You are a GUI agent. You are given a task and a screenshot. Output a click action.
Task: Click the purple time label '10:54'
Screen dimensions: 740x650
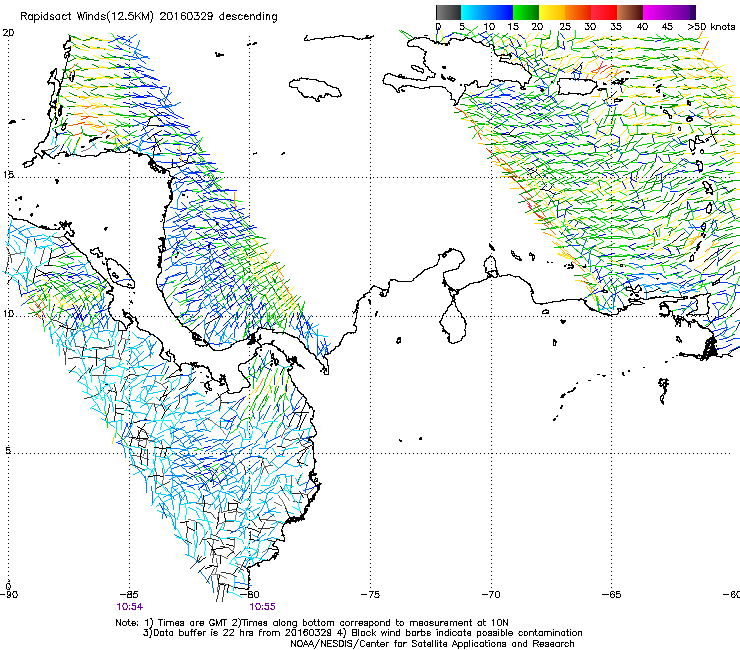(130, 607)
